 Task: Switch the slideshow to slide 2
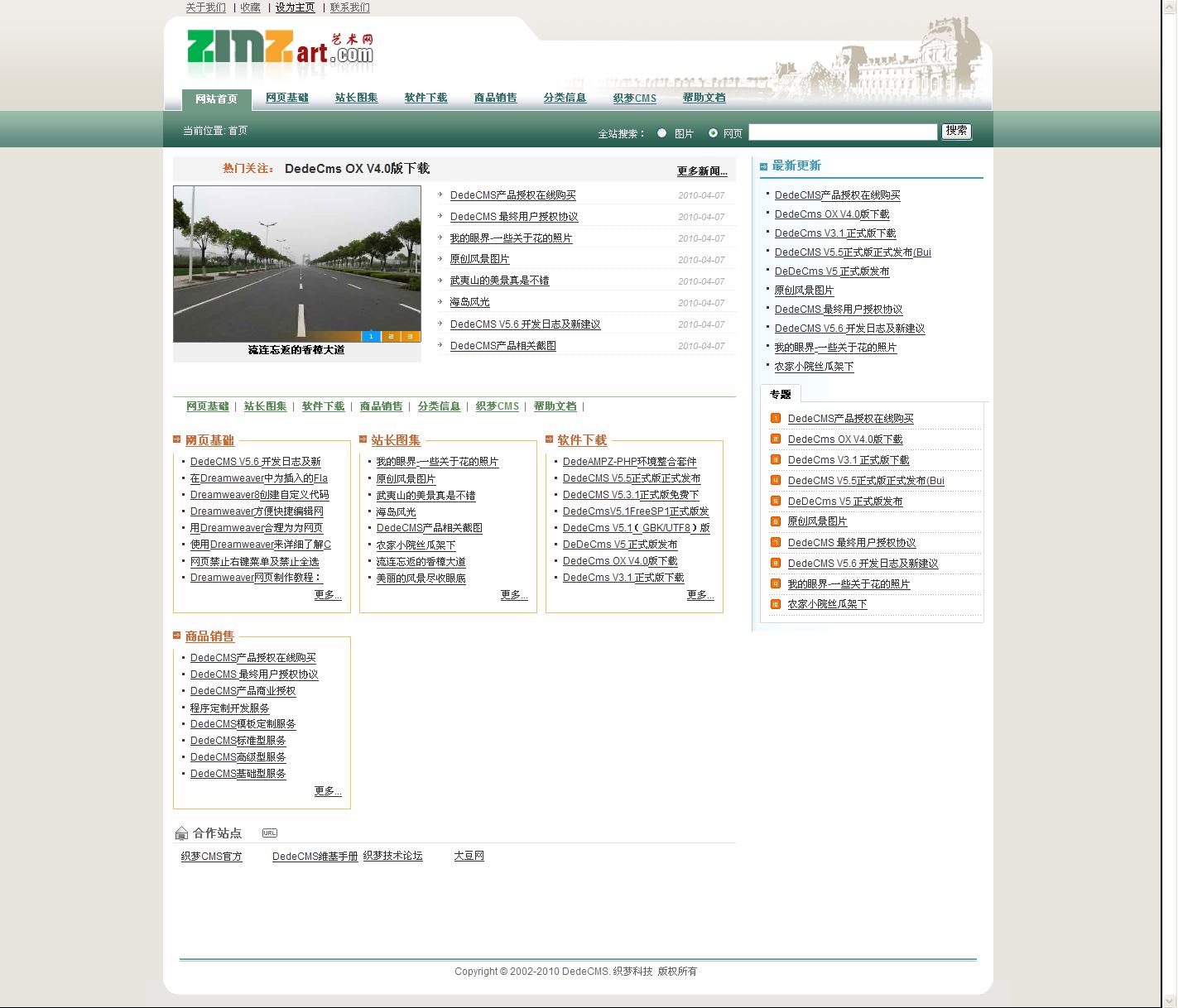(x=391, y=336)
